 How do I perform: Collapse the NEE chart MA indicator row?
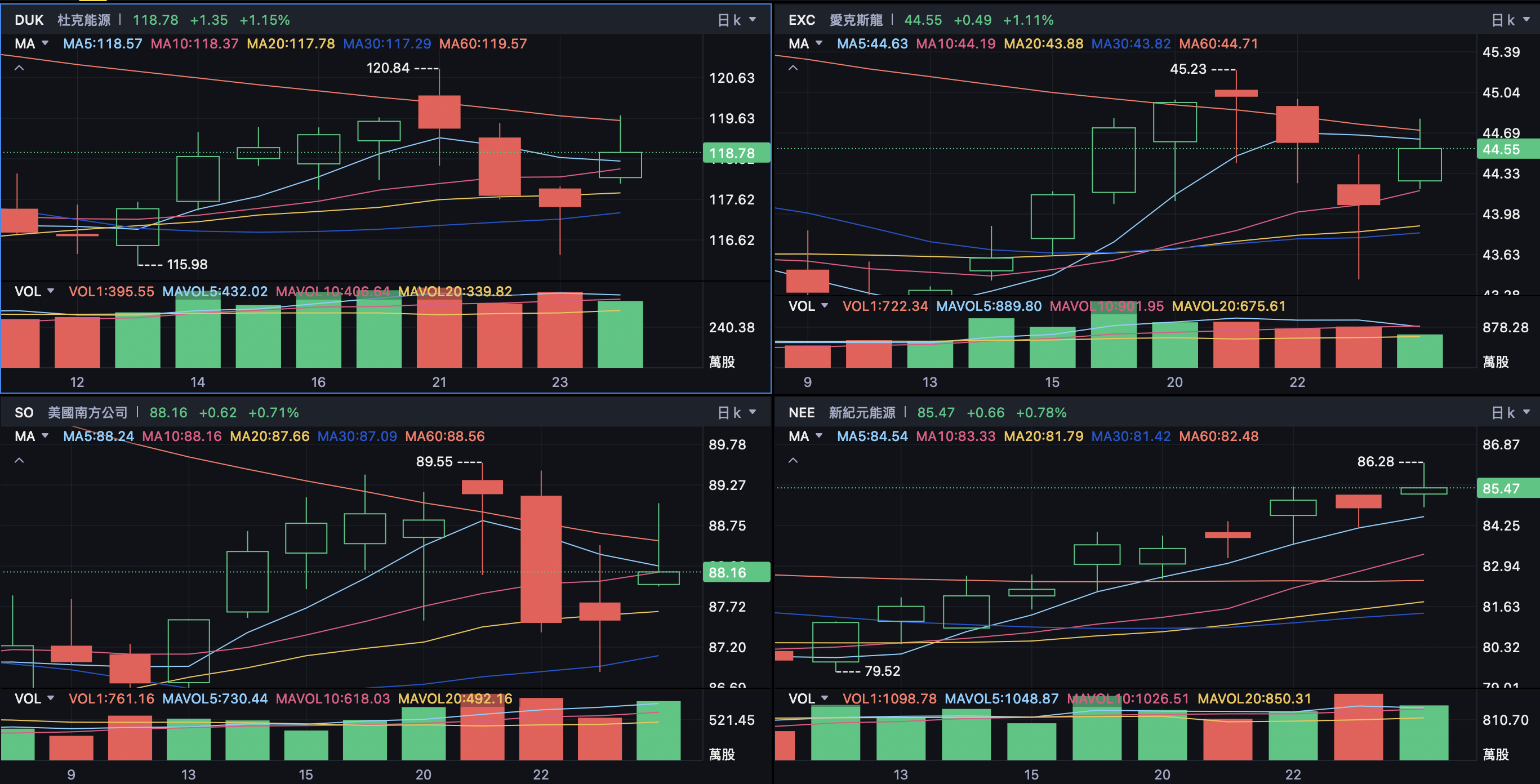(x=793, y=461)
